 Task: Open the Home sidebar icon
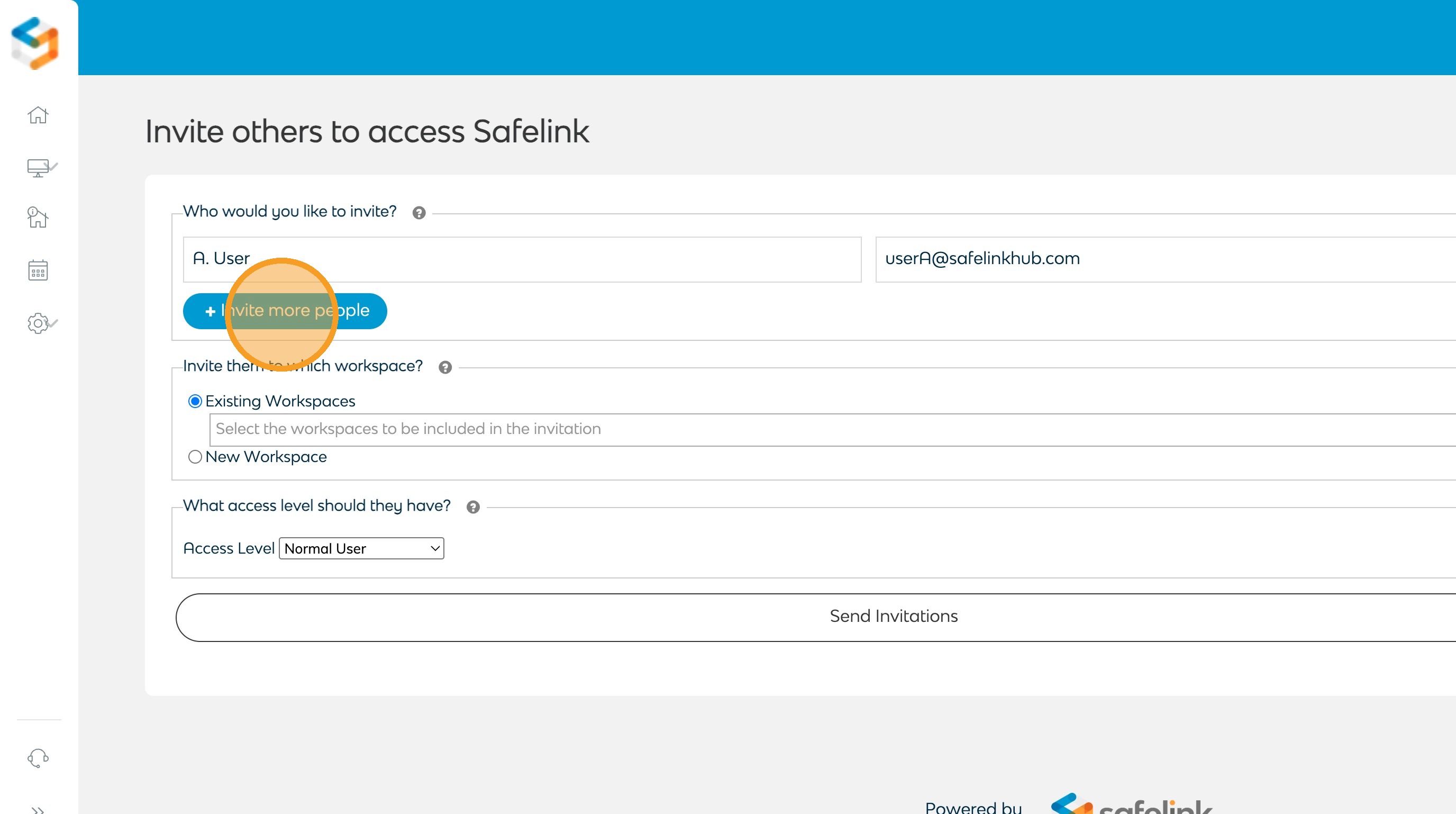tap(38, 115)
